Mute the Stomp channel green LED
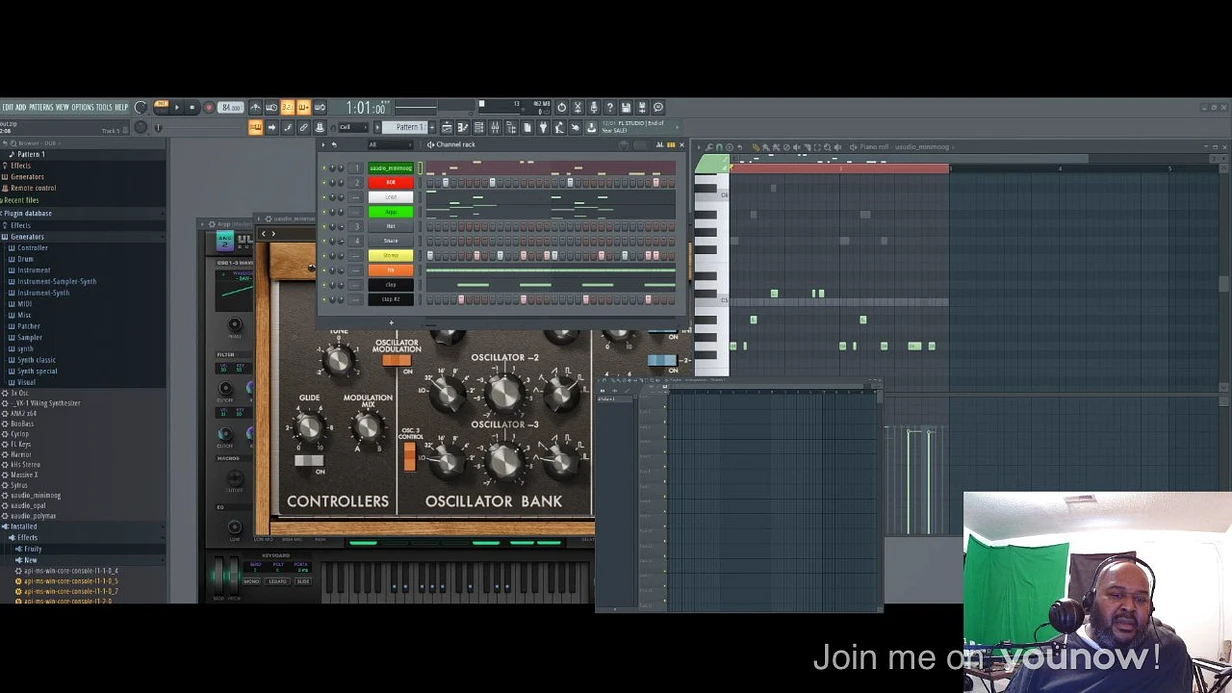This screenshot has width=1232, height=693. (324, 255)
